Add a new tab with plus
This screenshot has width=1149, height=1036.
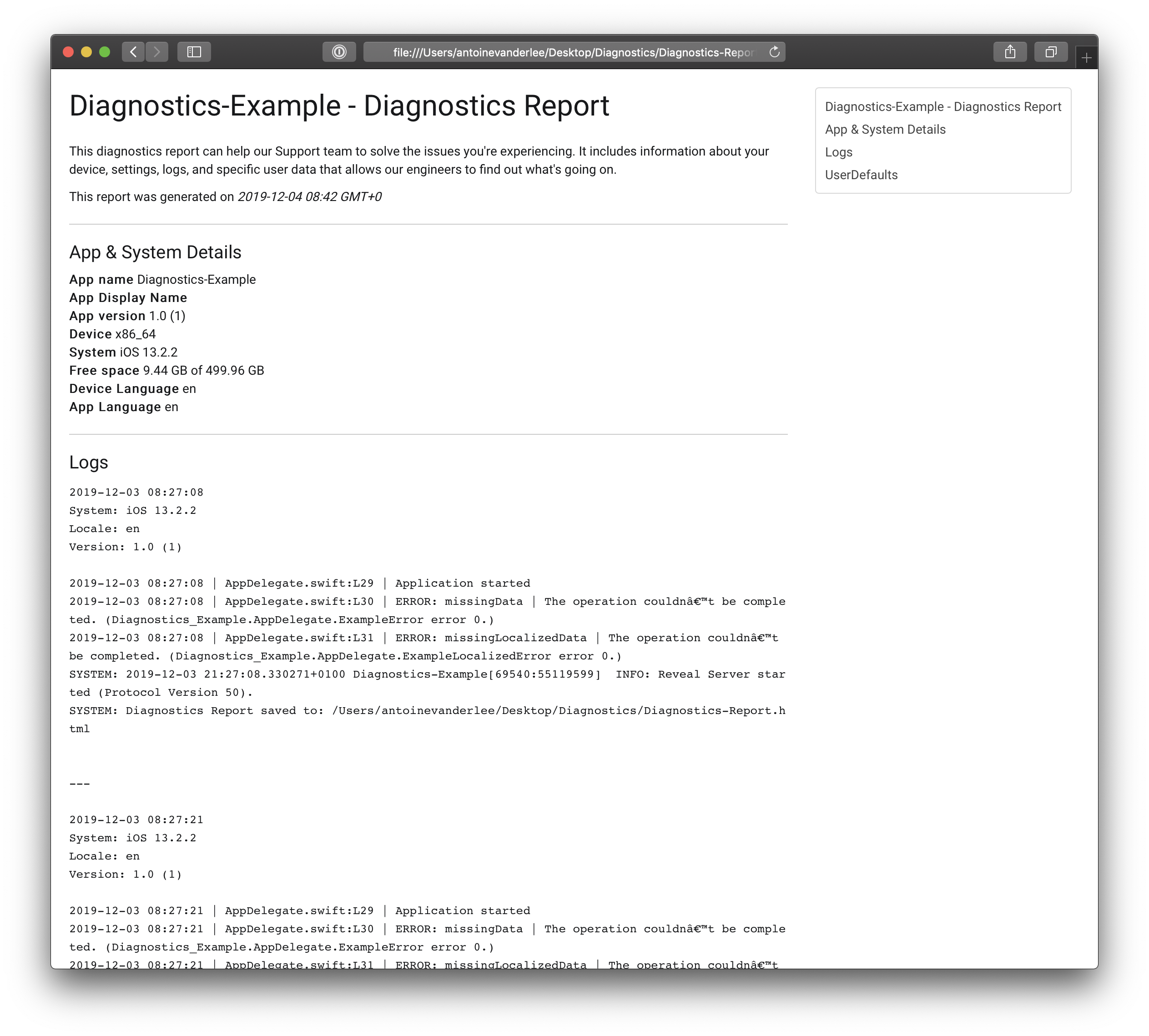(1086, 58)
